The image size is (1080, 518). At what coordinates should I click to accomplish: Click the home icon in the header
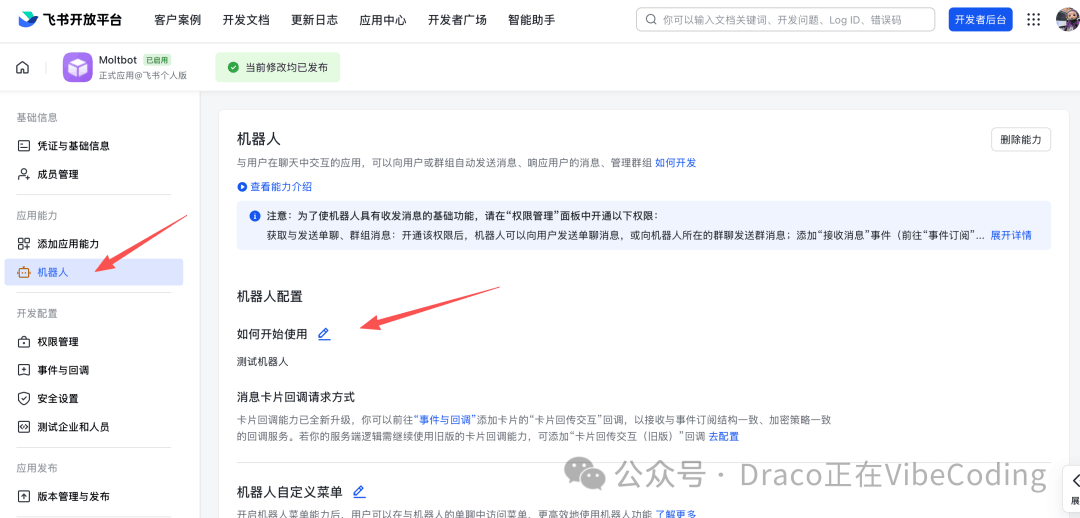click(22, 68)
